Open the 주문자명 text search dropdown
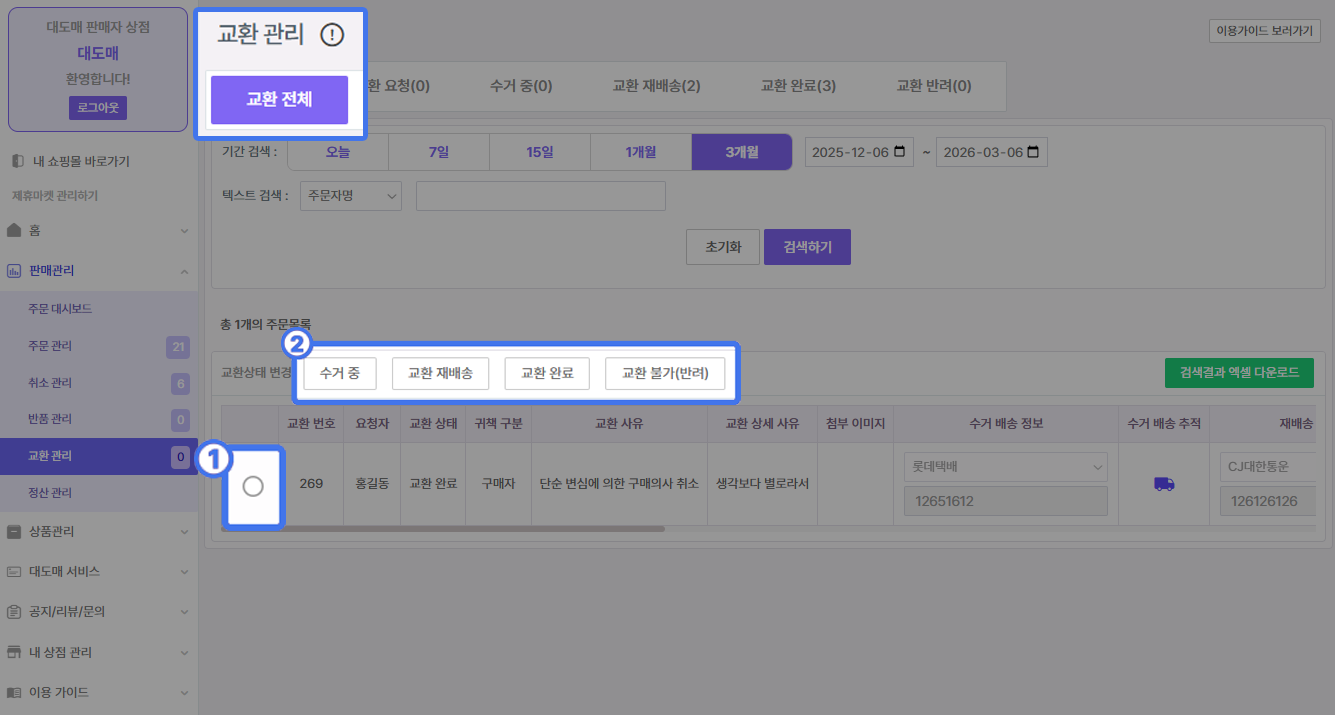 pyautogui.click(x=350, y=196)
